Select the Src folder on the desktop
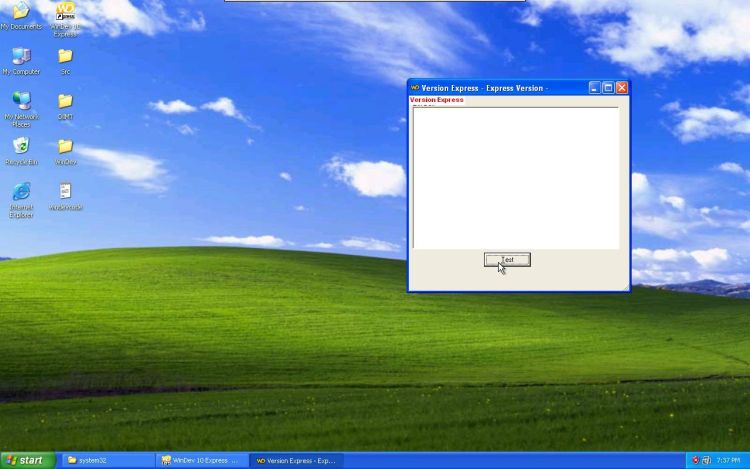 click(x=66, y=62)
